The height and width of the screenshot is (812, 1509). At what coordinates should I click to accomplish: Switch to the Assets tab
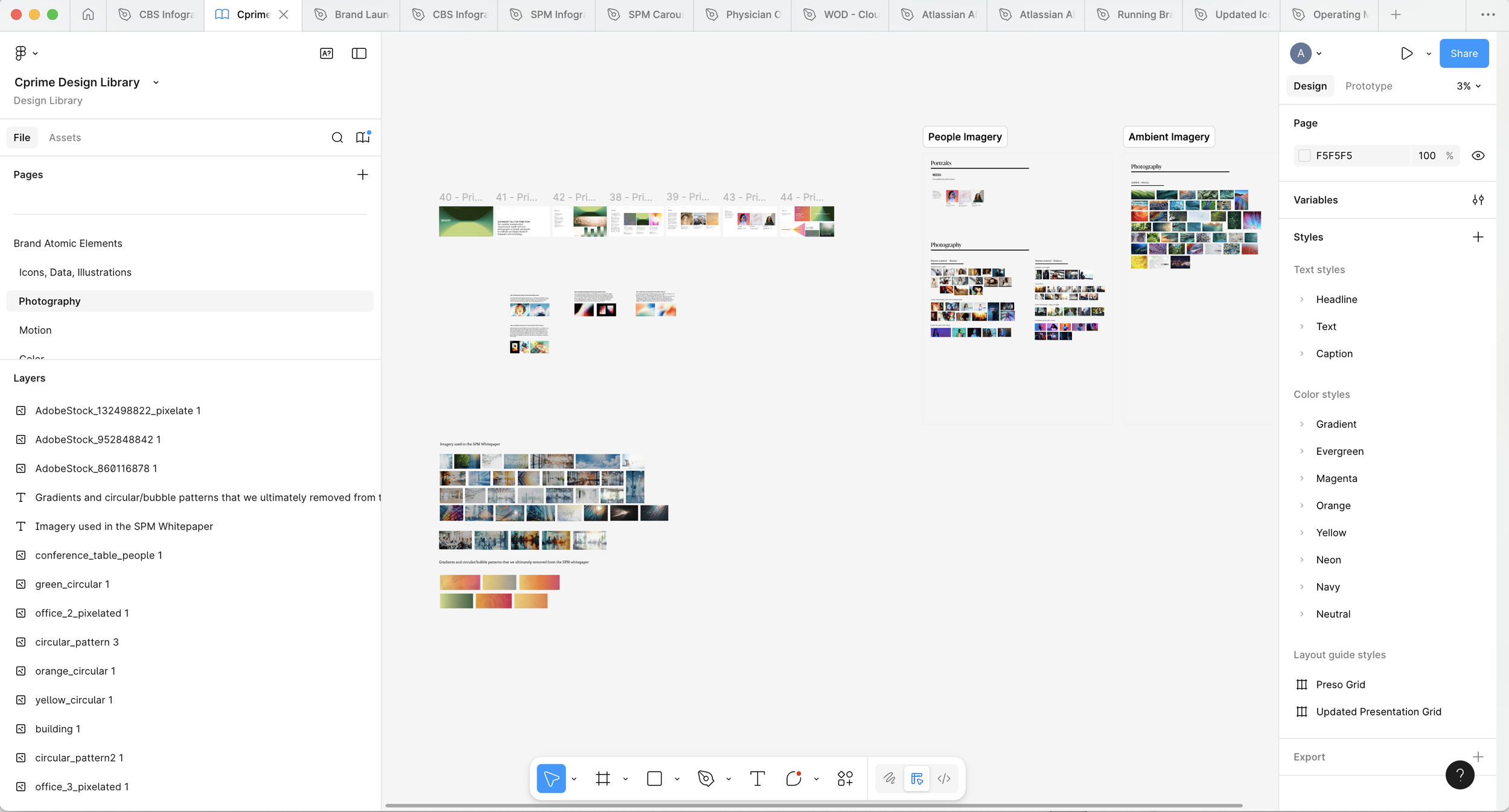point(65,138)
